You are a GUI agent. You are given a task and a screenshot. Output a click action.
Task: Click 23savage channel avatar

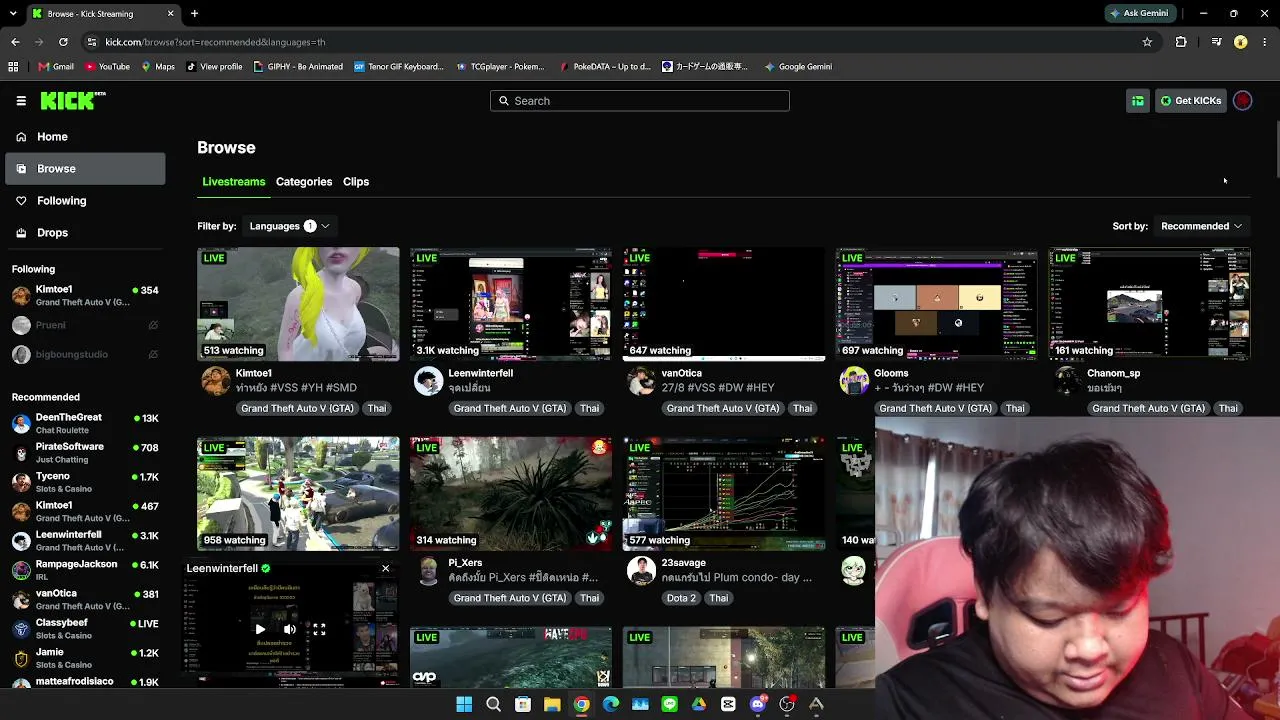pos(641,571)
